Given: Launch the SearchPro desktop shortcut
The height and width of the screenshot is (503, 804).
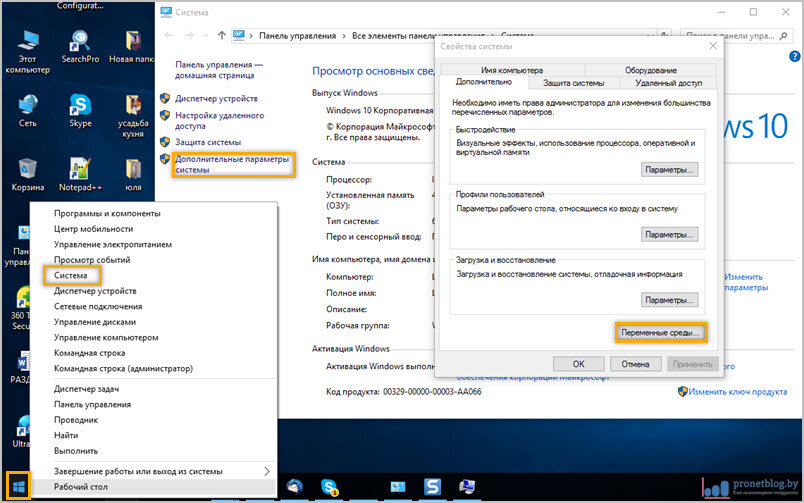Looking at the screenshot, I should click(x=80, y=47).
